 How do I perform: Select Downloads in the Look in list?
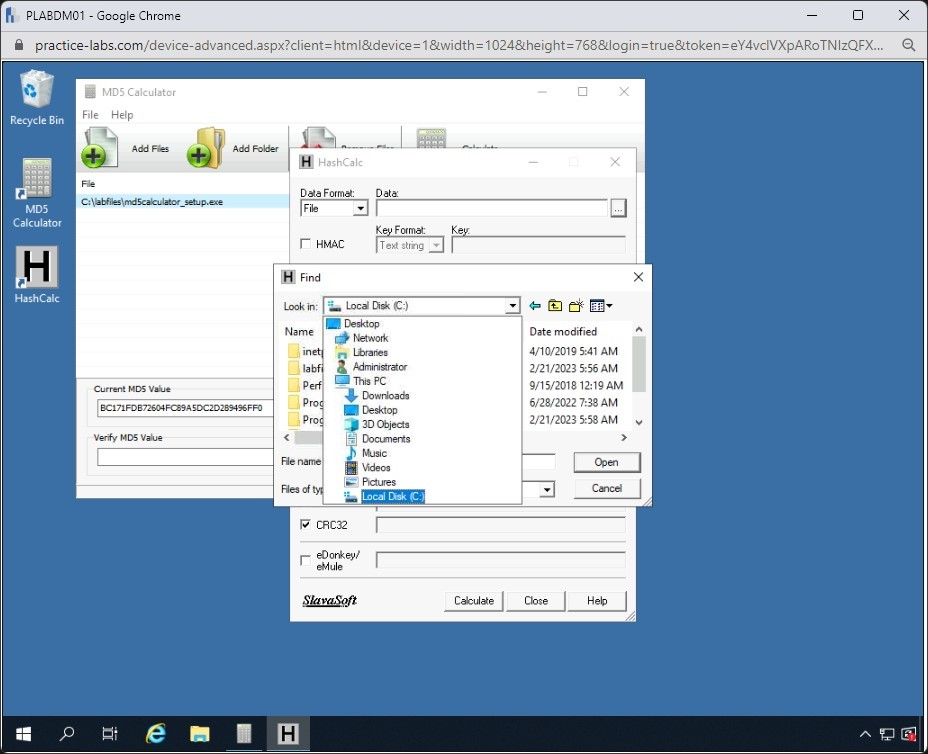point(385,396)
